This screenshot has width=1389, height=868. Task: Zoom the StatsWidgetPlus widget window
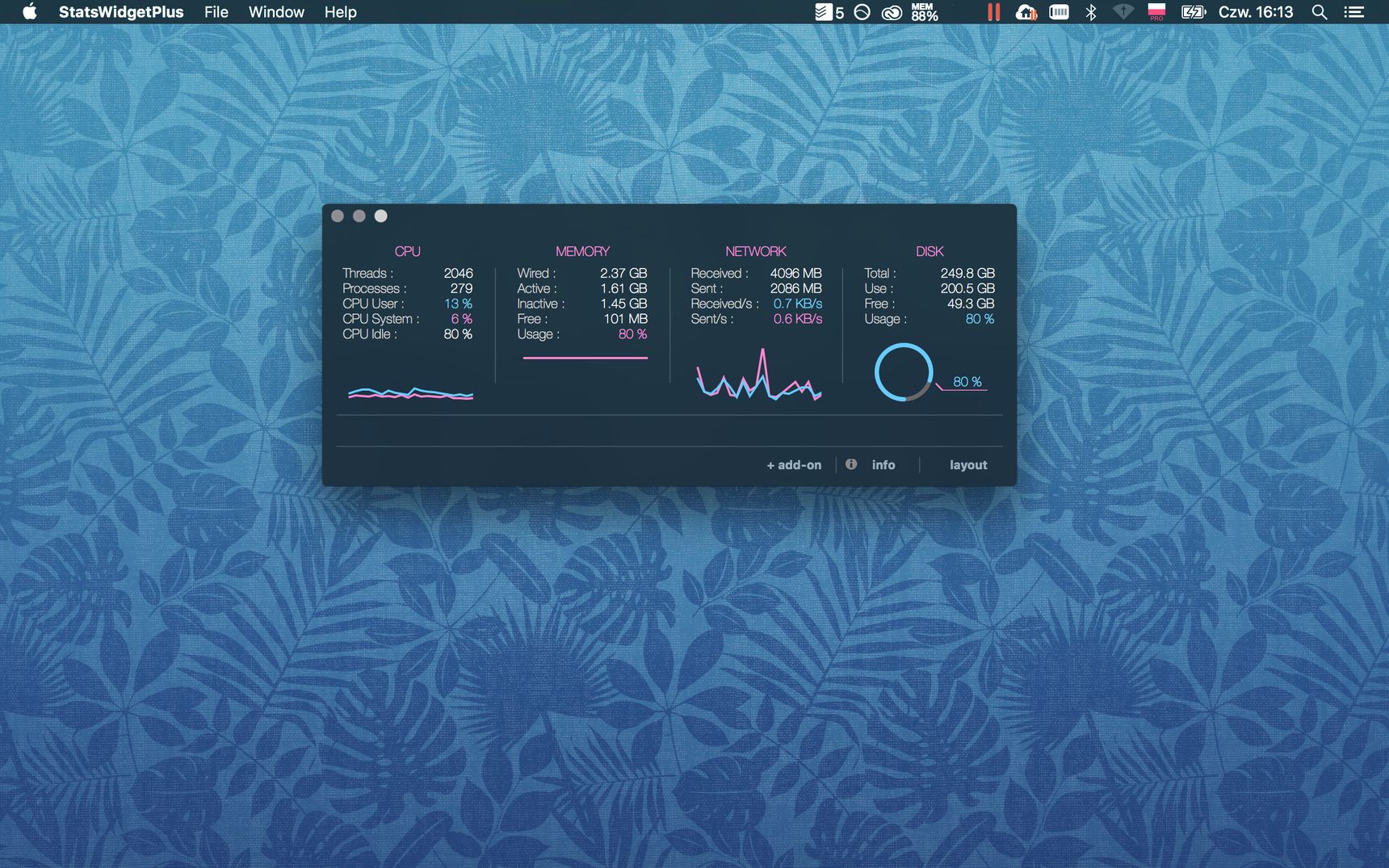[x=381, y=216]
